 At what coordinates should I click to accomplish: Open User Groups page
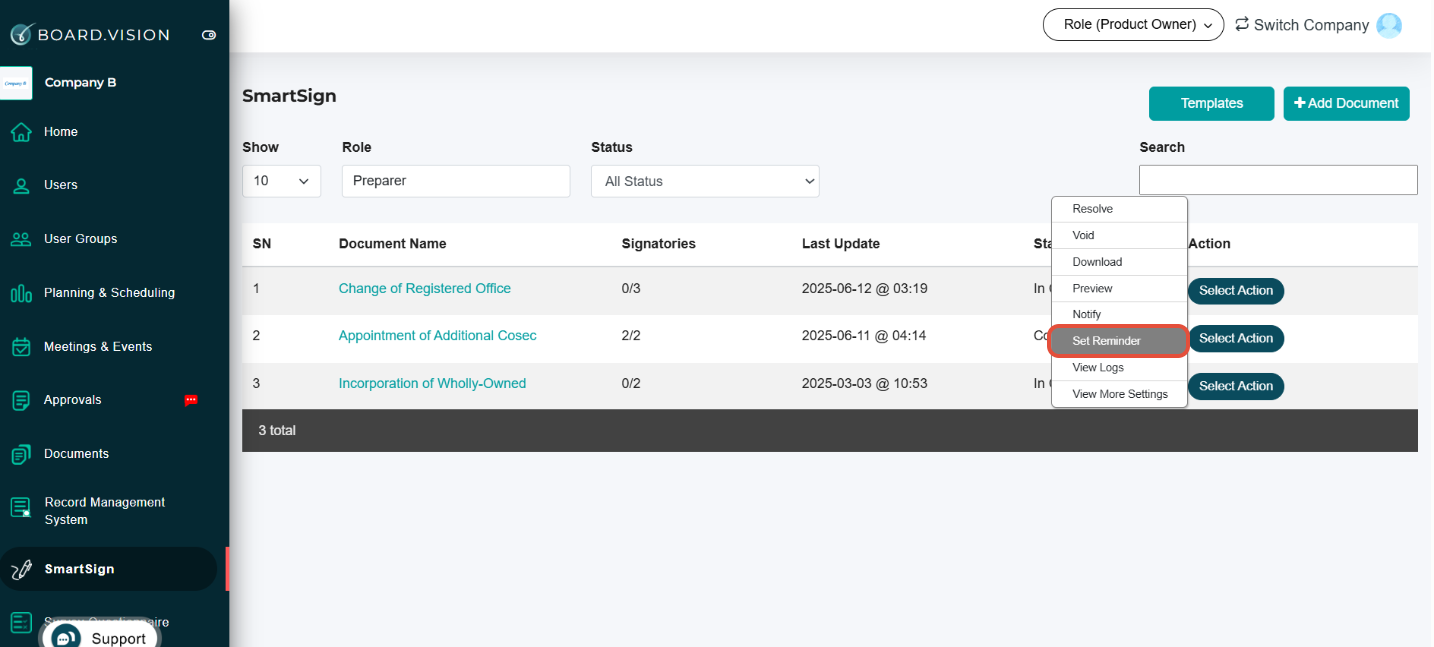81,239
